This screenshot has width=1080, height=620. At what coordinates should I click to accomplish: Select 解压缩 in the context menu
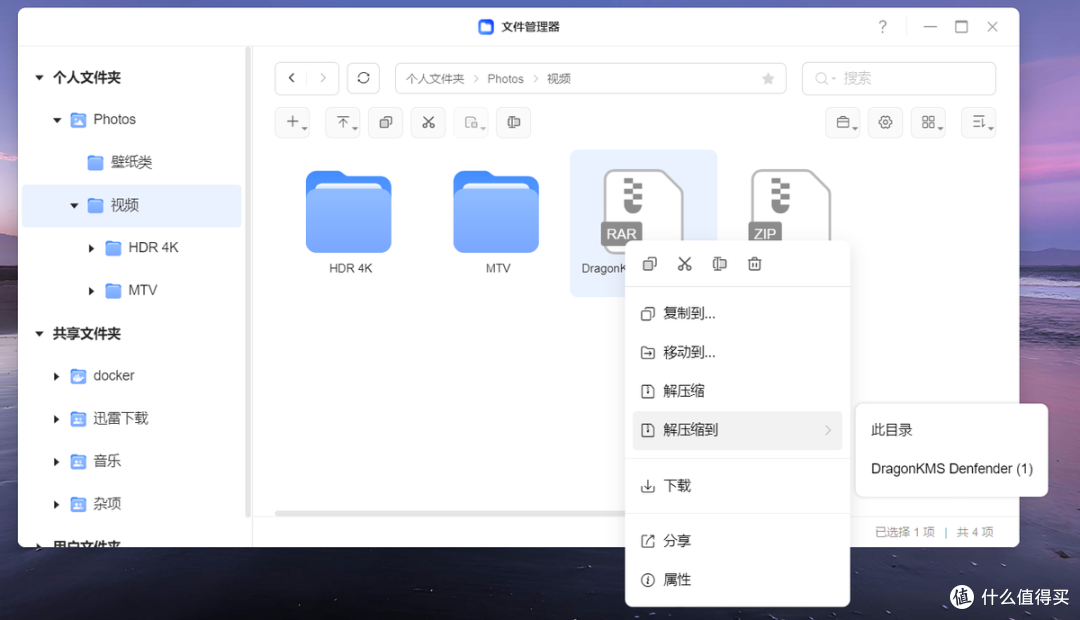737,391
